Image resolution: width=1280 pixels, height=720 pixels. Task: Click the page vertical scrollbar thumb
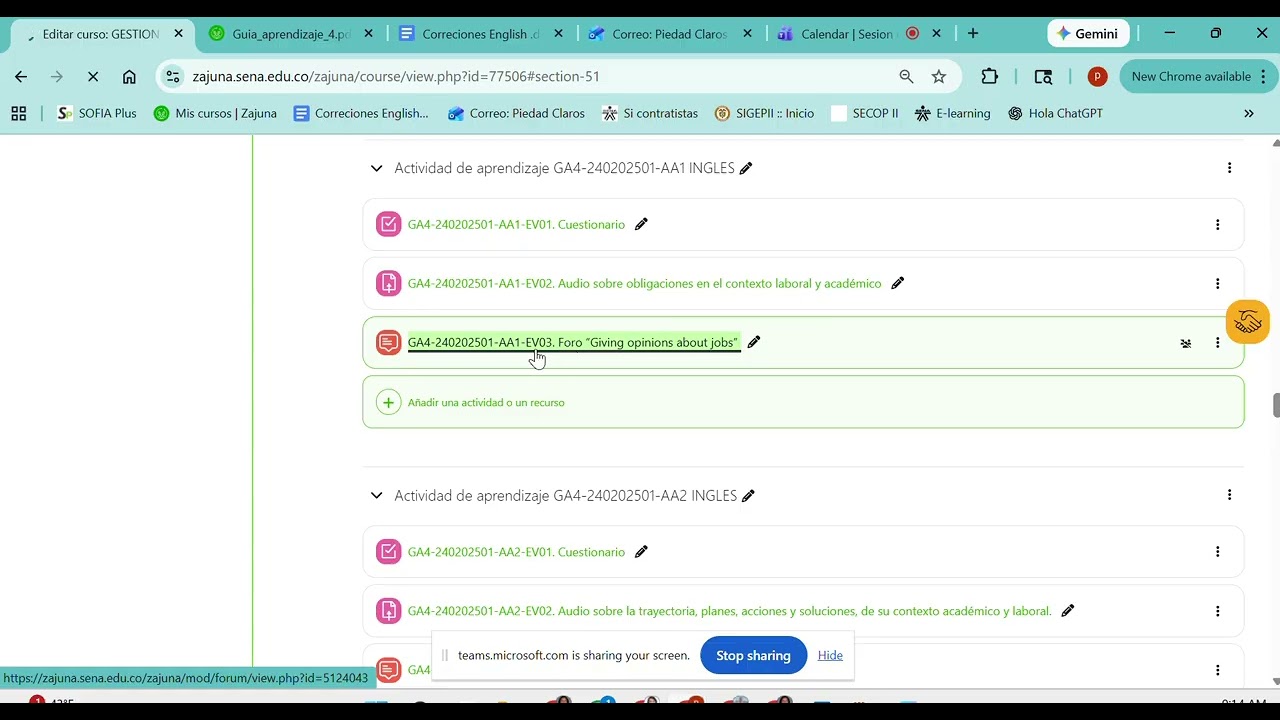[x=1275, y=405]
